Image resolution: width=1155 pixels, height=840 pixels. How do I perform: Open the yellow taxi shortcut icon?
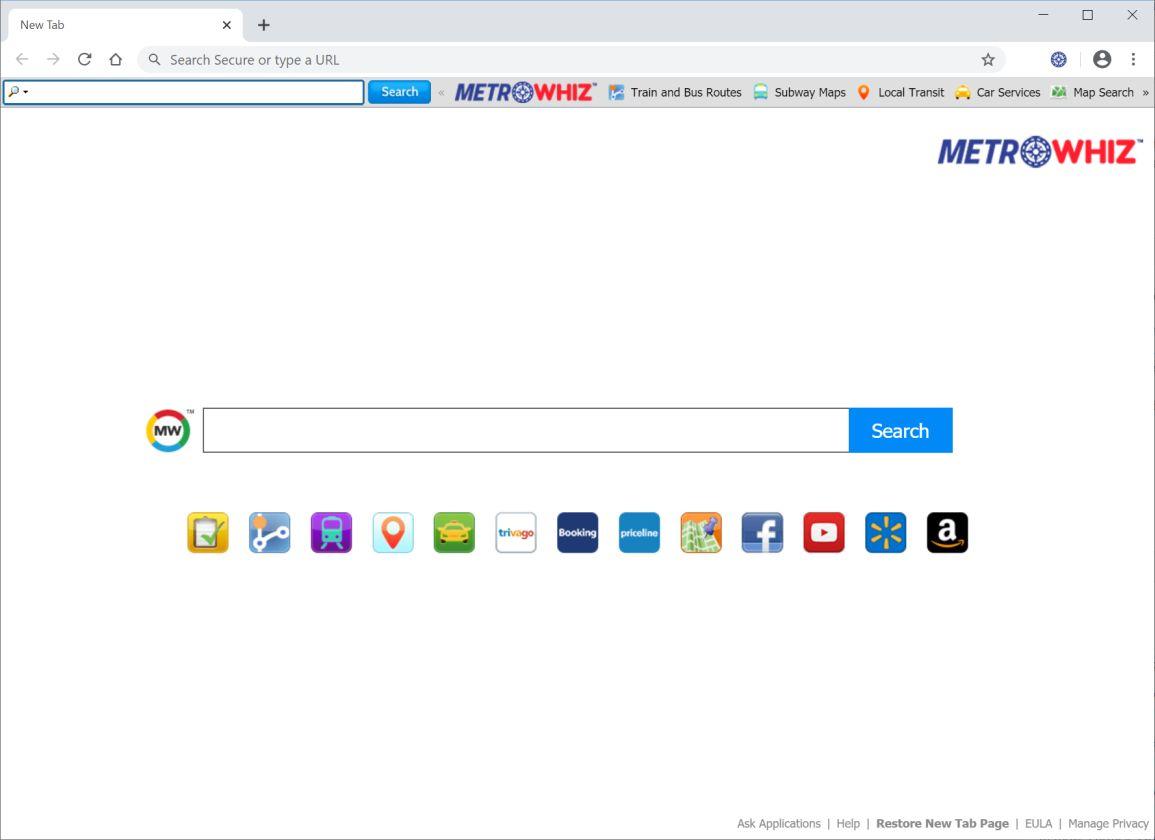(x=454, y=532)
